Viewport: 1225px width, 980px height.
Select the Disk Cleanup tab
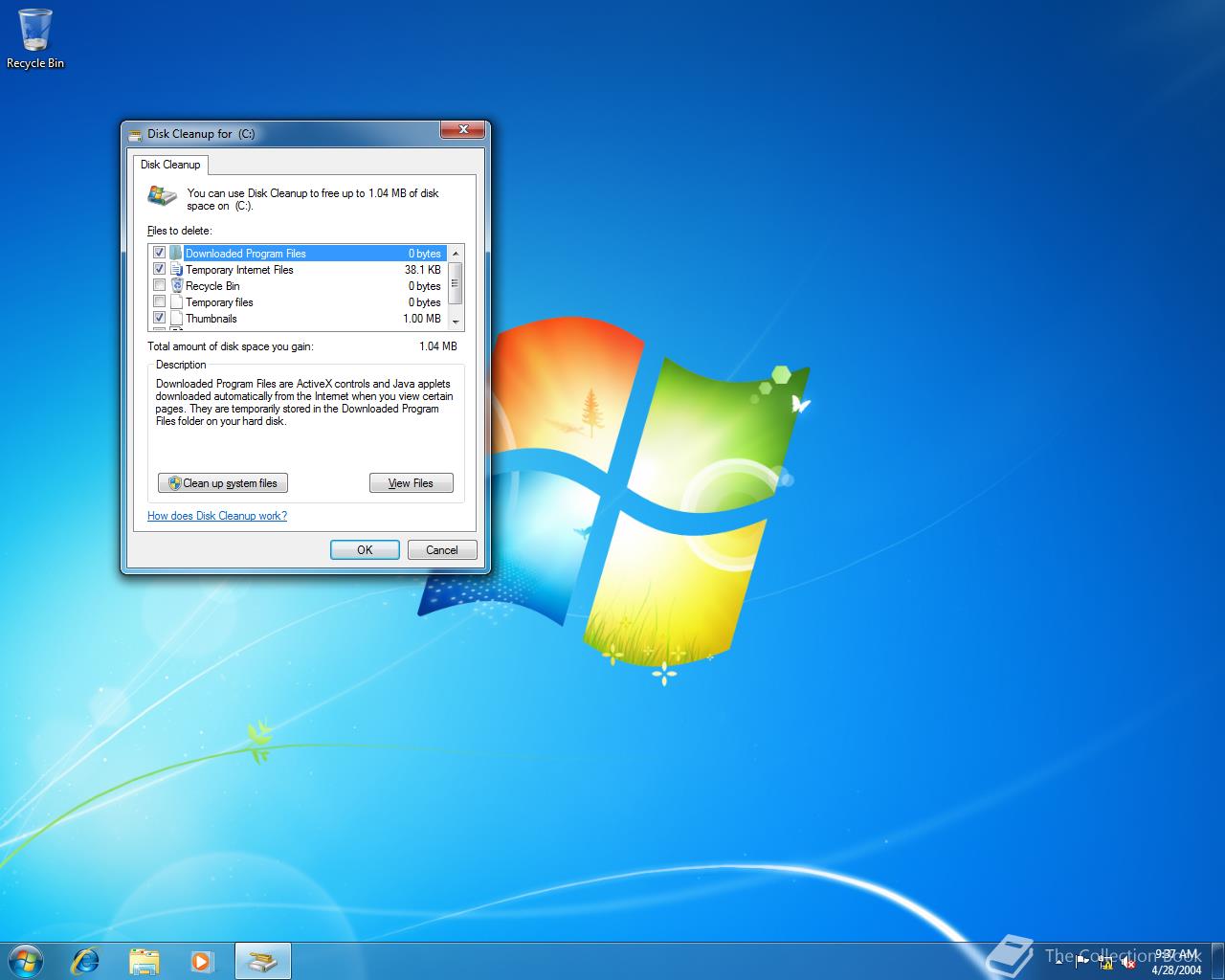pos(170,165)
